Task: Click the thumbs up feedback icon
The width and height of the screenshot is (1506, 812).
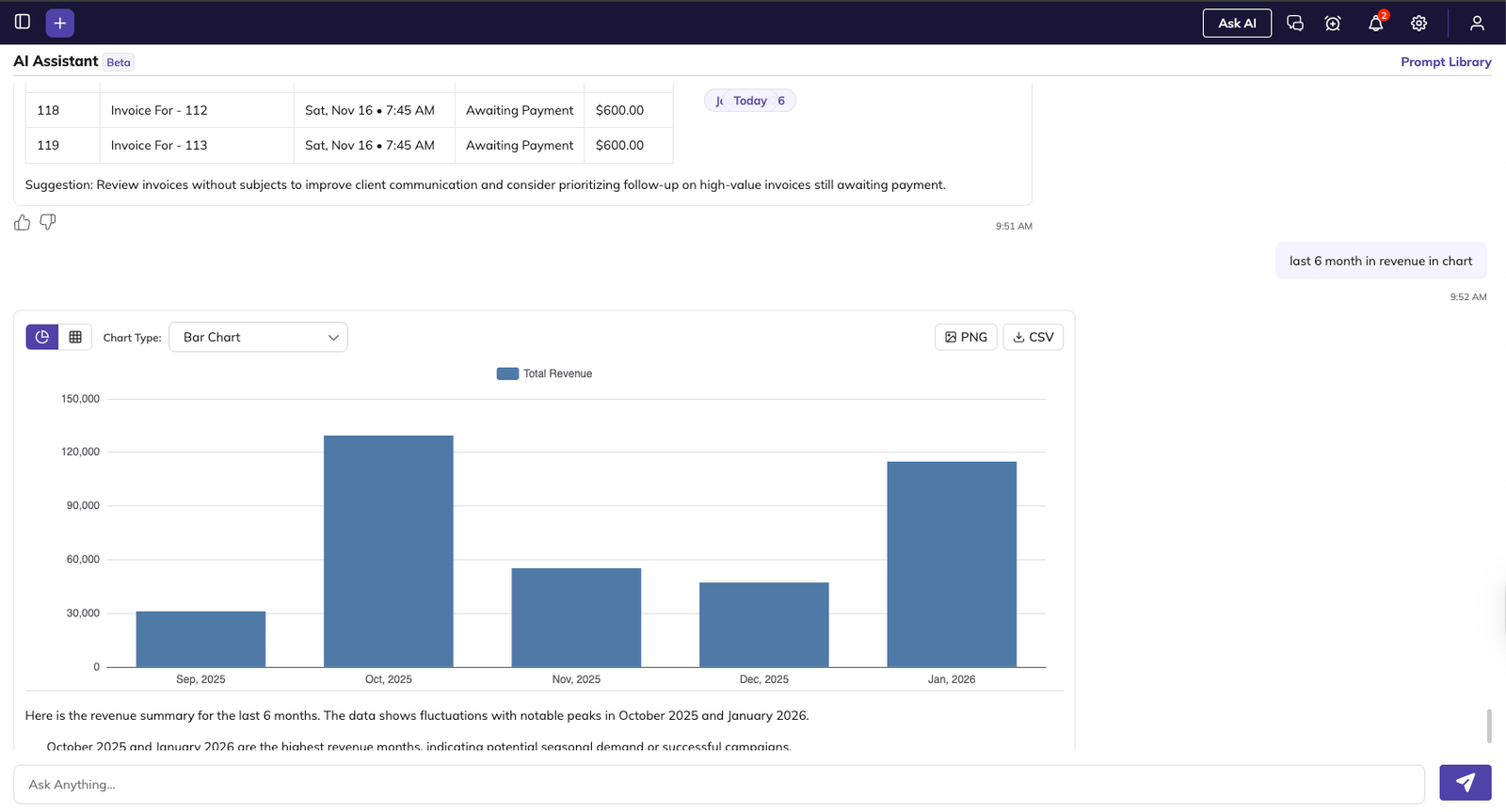Action: 23,222
